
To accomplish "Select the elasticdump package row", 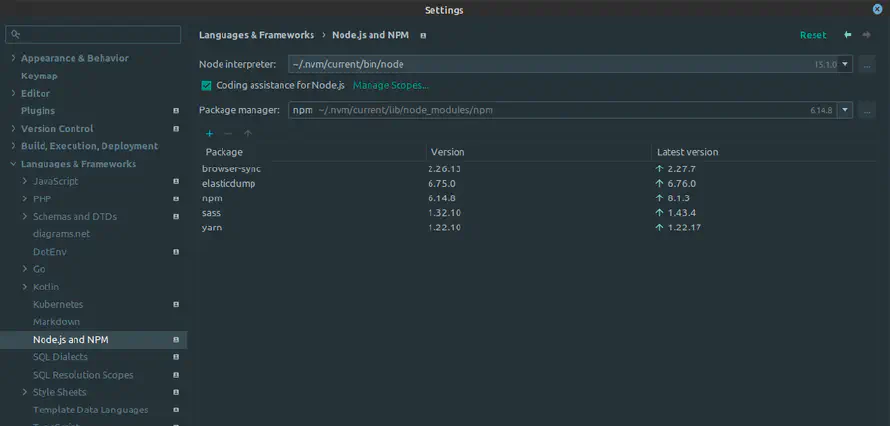I will tap(539, 183).
